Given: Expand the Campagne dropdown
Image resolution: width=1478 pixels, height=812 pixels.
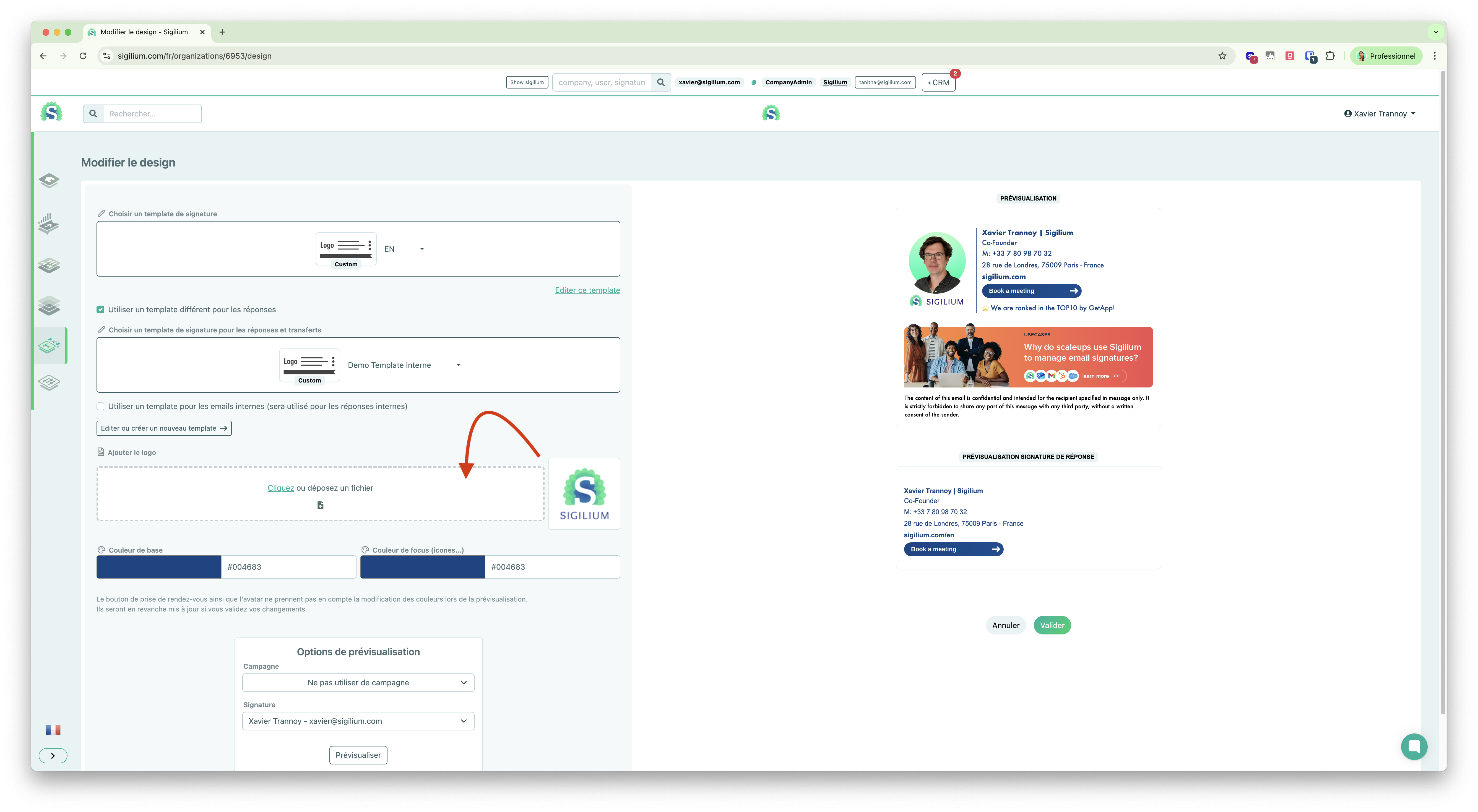Looking at the screenshot, I should tap(358, 682).
